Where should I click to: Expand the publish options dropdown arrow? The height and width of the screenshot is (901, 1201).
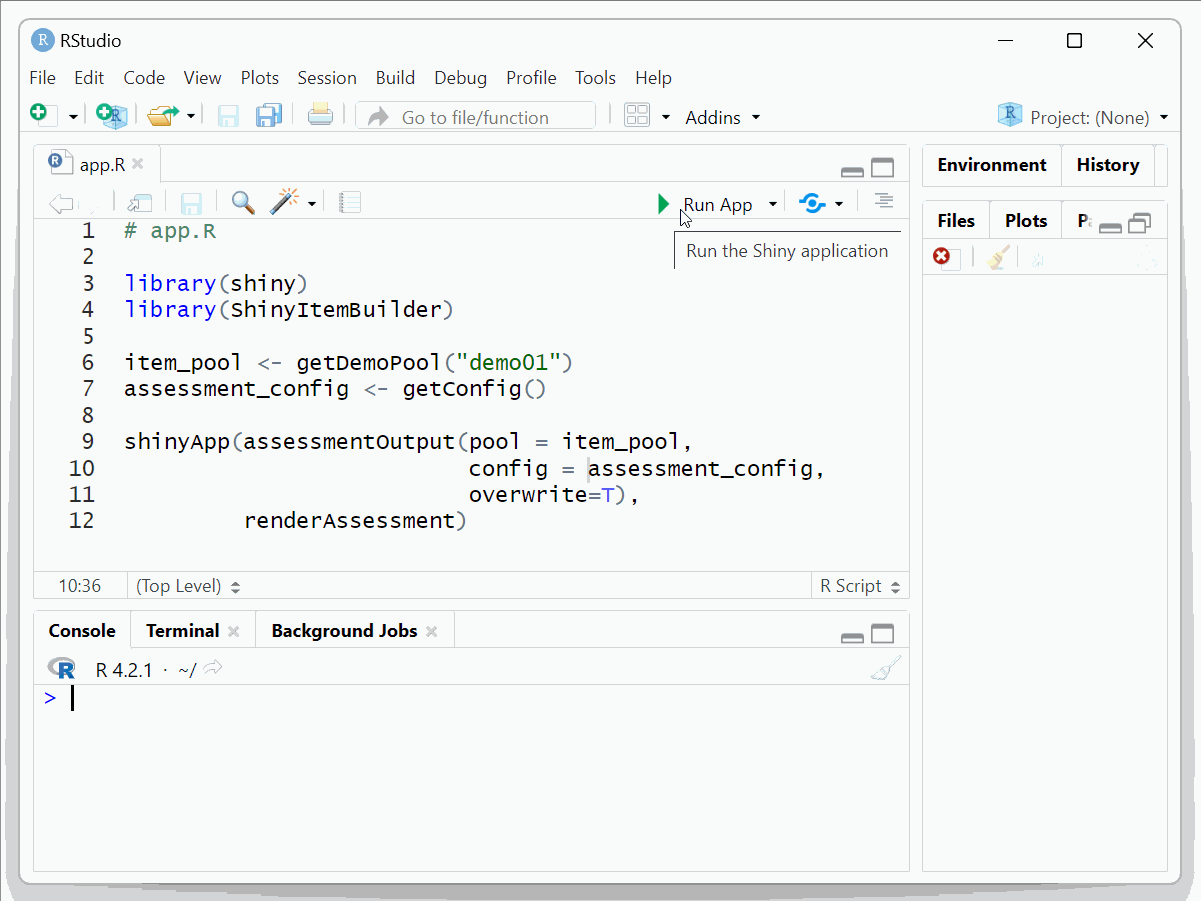[x=839, y=204]
